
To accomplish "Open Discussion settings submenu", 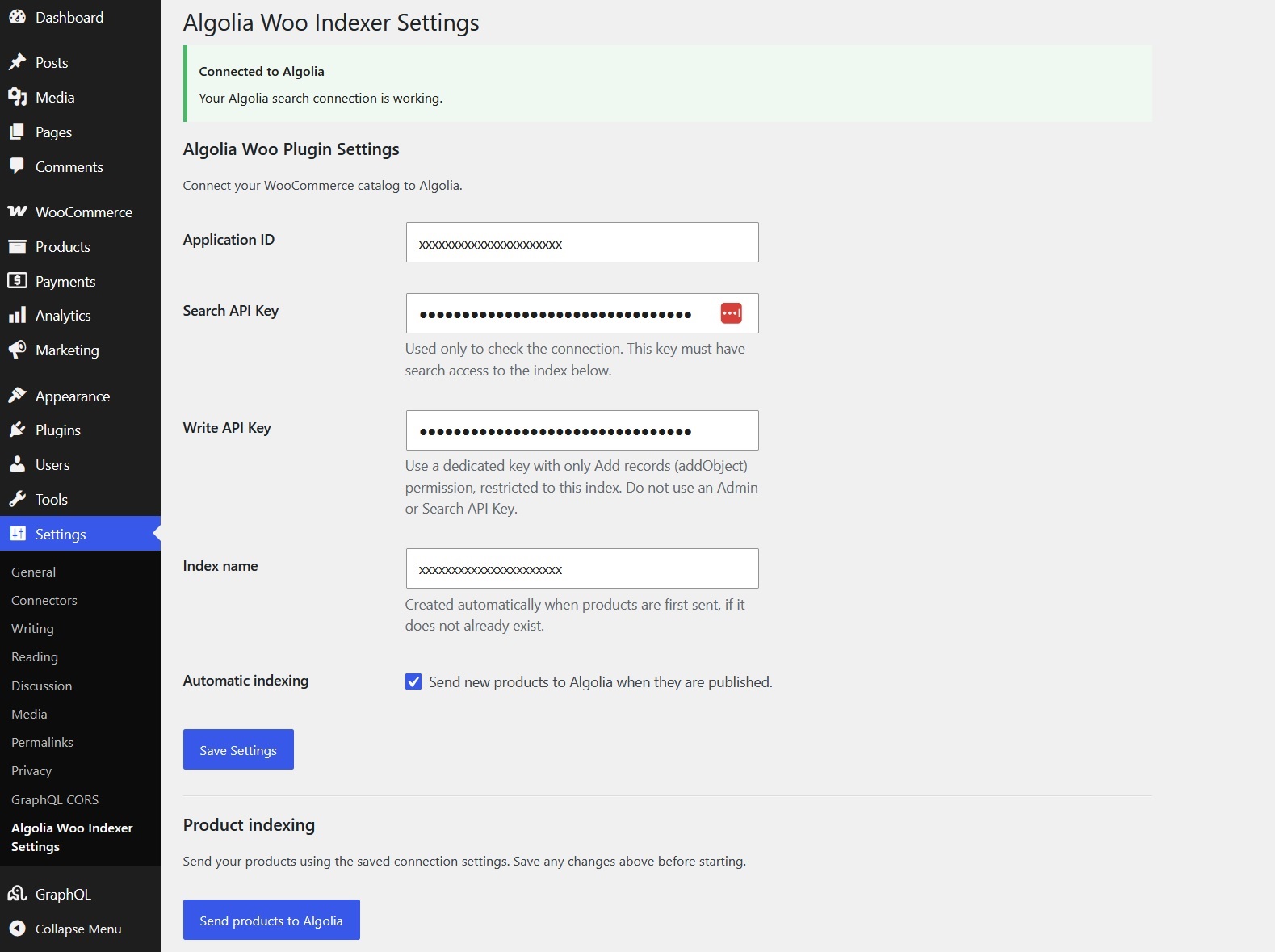I will click(x=42, y=686).
